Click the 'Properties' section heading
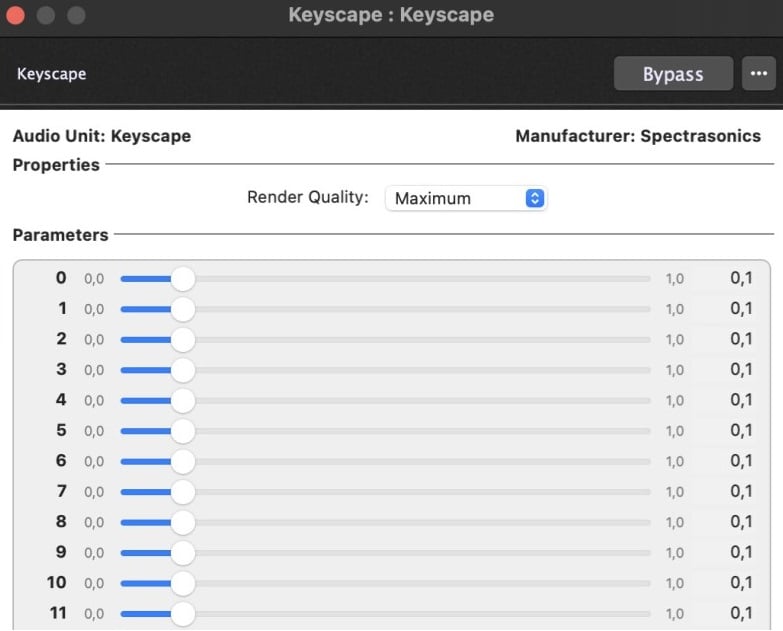This screenshot has width=783, height=631. pyautogui.click(x=56, y=165)
